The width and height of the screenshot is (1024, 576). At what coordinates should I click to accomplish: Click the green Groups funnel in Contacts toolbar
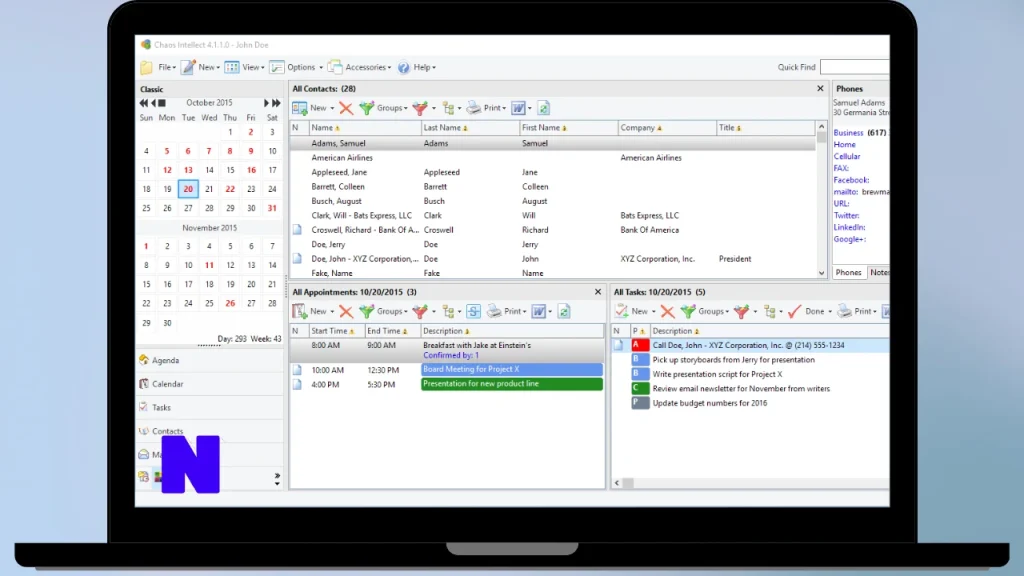[x=366, y=108]
